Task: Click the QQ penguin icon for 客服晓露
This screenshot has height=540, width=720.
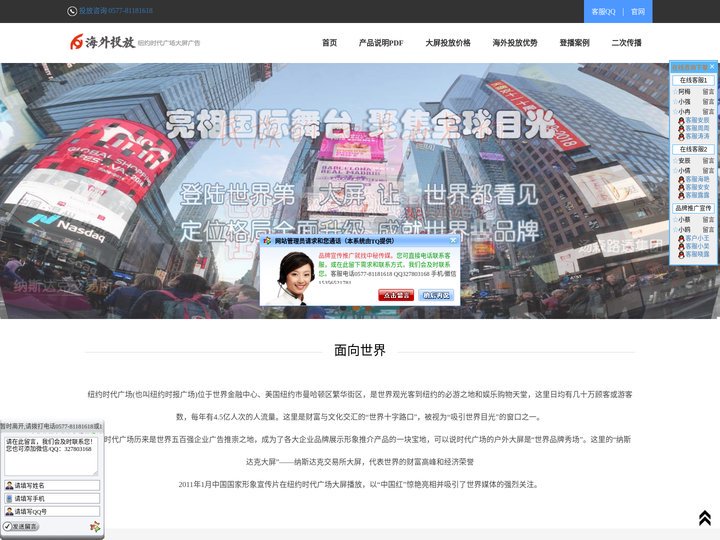Action: coord(681,254)
